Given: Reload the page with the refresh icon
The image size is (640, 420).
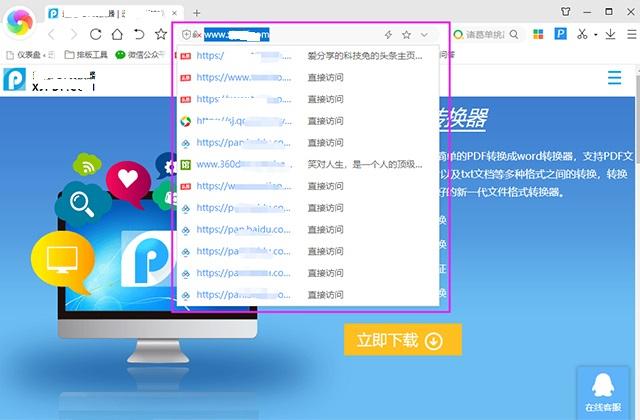Looking at the screenshot, I should click(96, 34).
